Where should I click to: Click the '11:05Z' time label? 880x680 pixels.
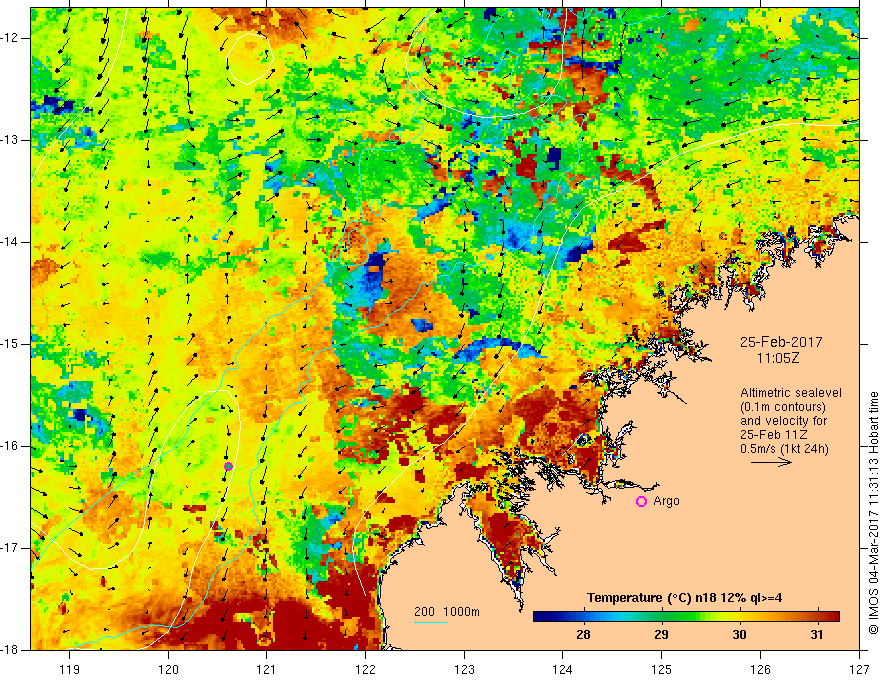pos(777,358)
